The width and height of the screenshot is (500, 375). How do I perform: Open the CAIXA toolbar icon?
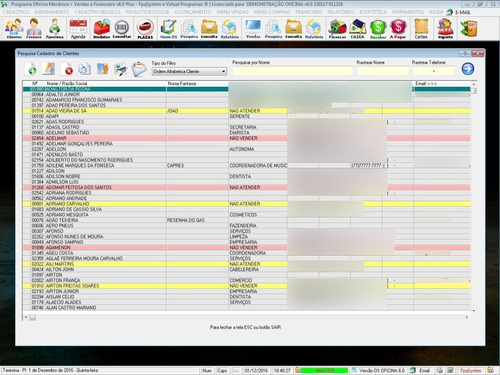358,29
